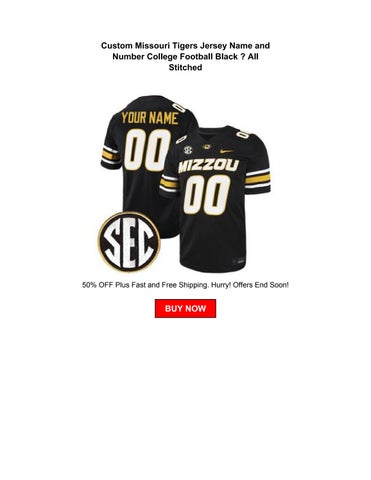Image resolution: width=371 pixels, height=480 pixels.
Task: Click shoulder number on front jersey
Action: (x=242, y=135)
